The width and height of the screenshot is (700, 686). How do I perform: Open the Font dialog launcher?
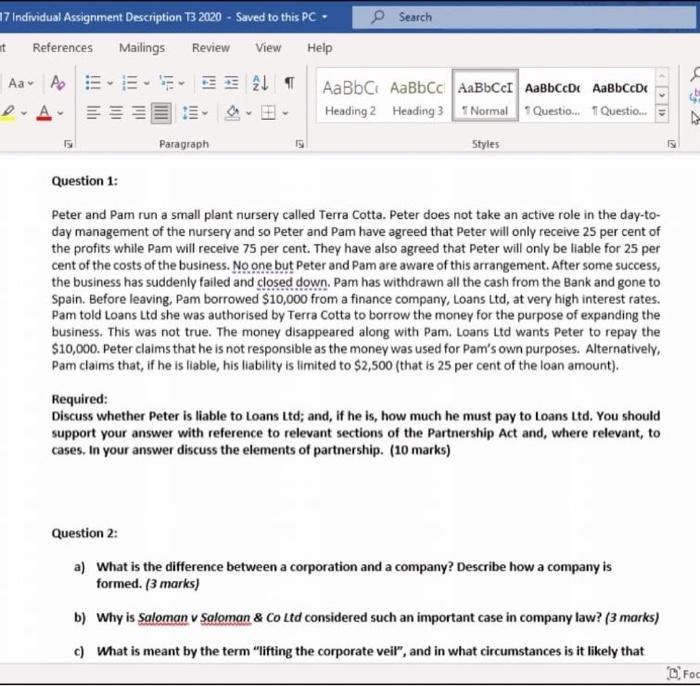click(x=68, y=144)
